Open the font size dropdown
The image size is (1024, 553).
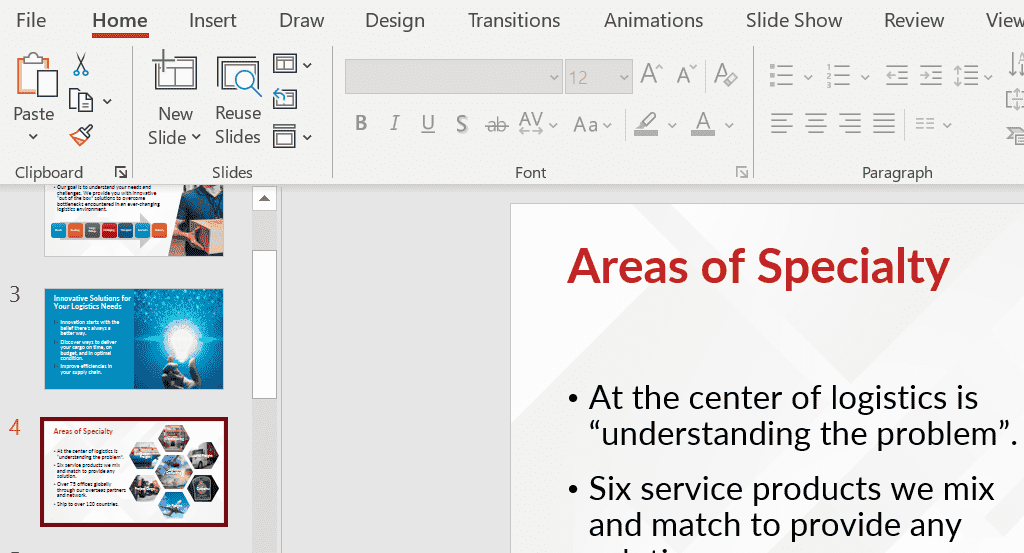623,77
